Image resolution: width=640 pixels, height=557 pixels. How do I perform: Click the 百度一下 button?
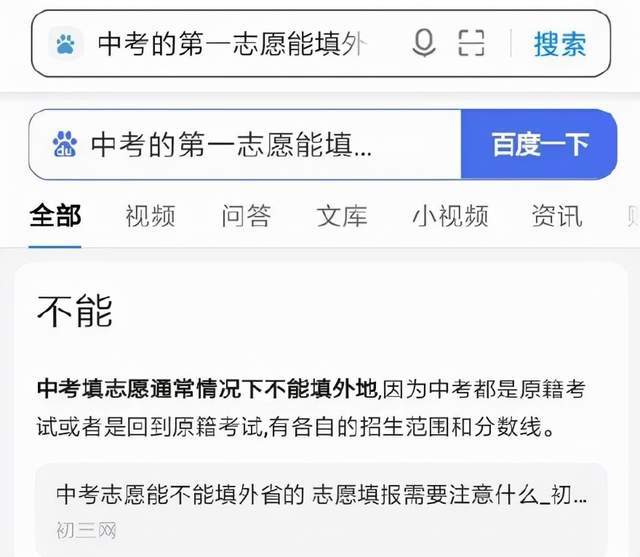pos(539,144)
